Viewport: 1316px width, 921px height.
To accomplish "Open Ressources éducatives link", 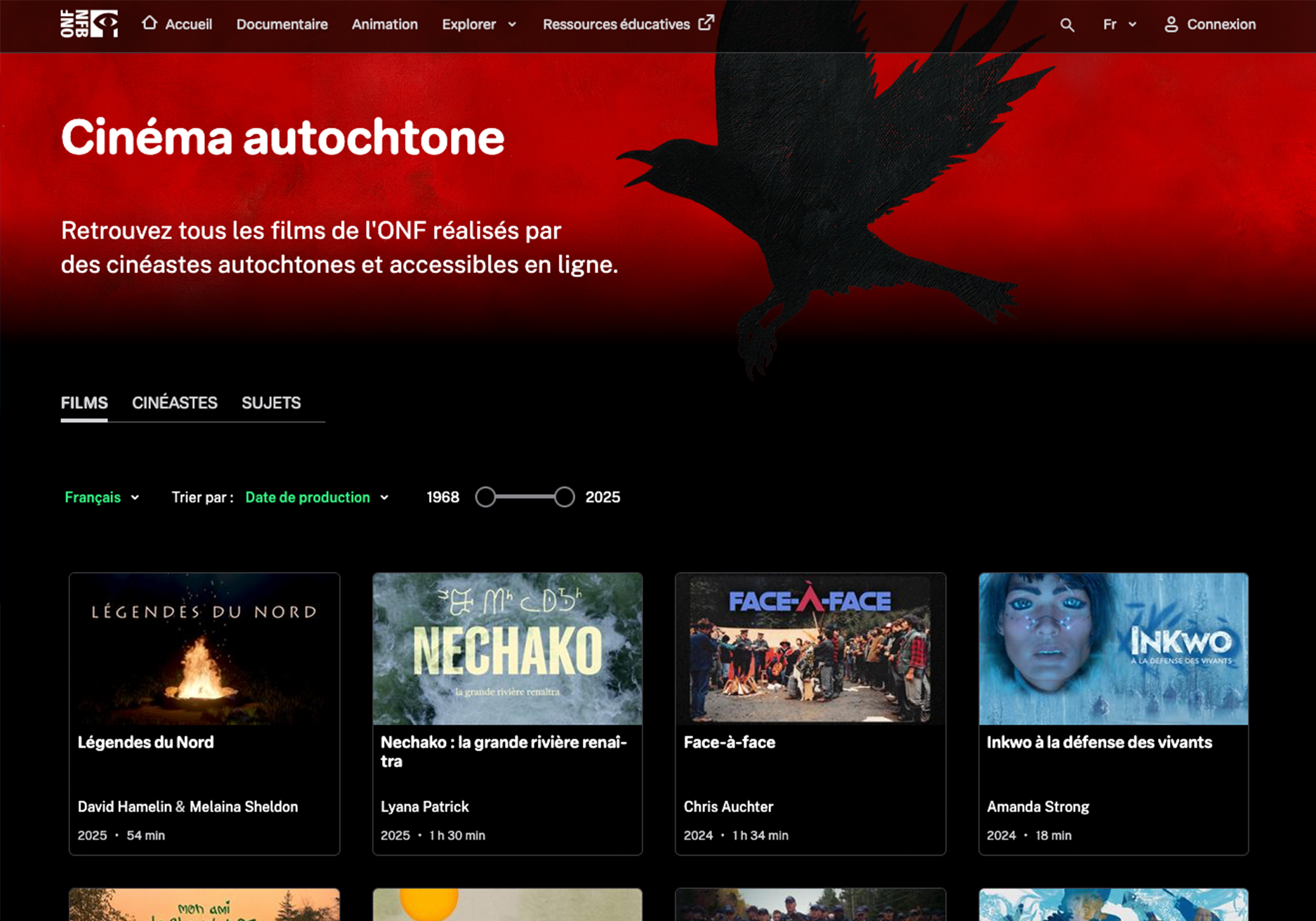I will coord(616,25).
